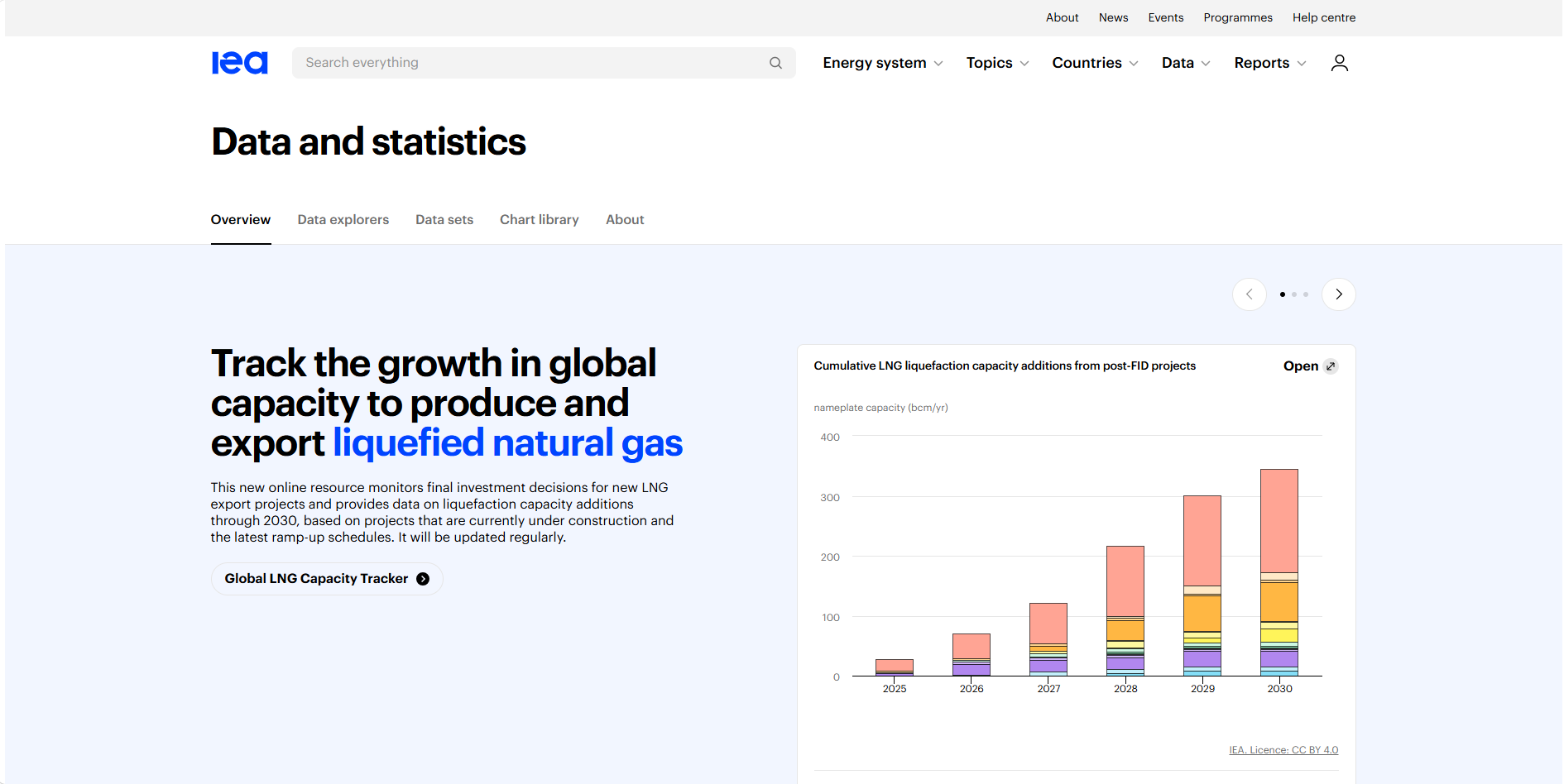Switch to the Overview tab
The image size is (1564, 784).
click(x=241, y=220)
